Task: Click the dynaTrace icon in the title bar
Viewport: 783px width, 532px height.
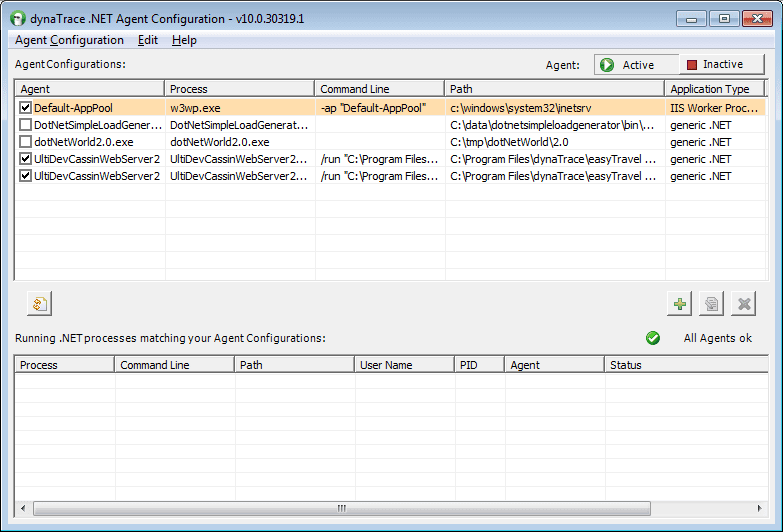Action: [x=17, y=18]
